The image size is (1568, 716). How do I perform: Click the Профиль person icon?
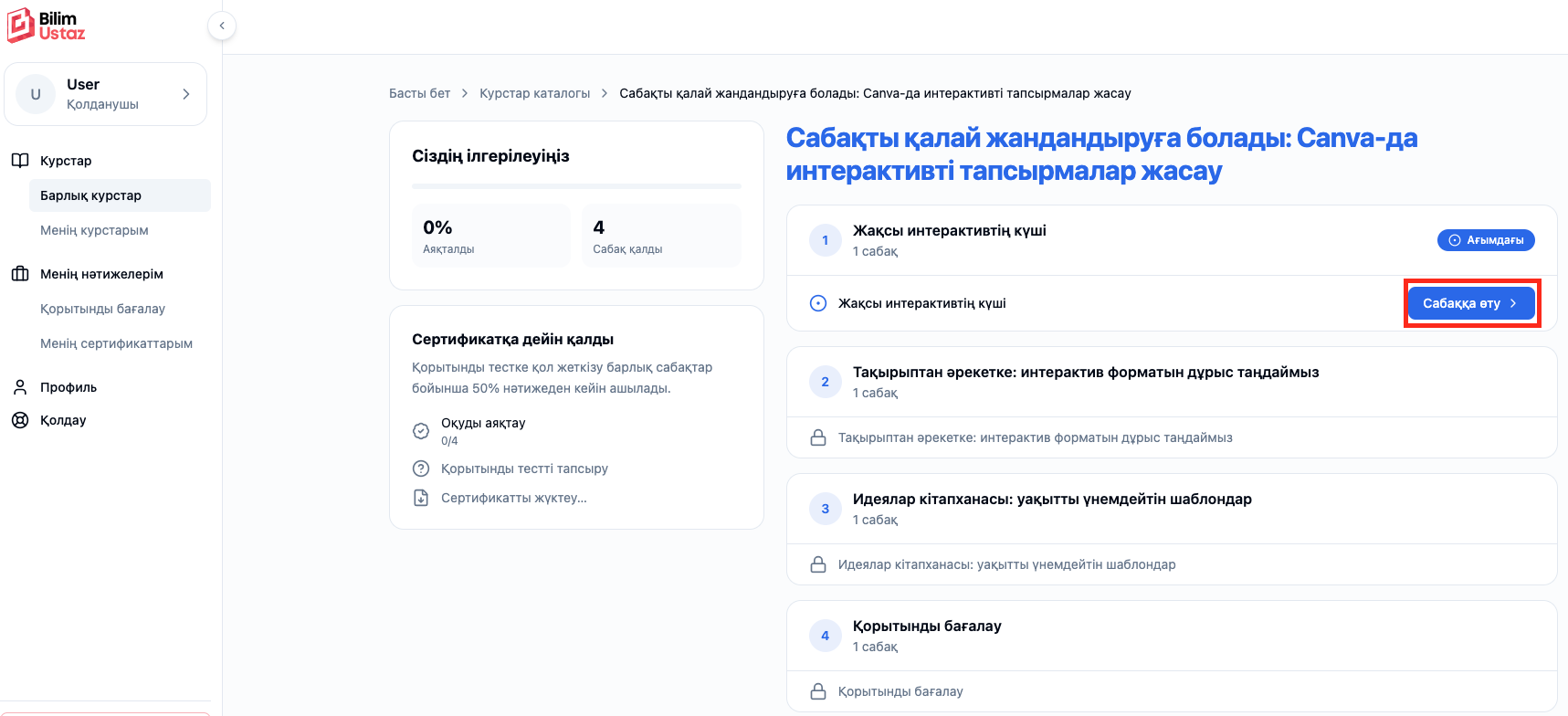point(20,387)
